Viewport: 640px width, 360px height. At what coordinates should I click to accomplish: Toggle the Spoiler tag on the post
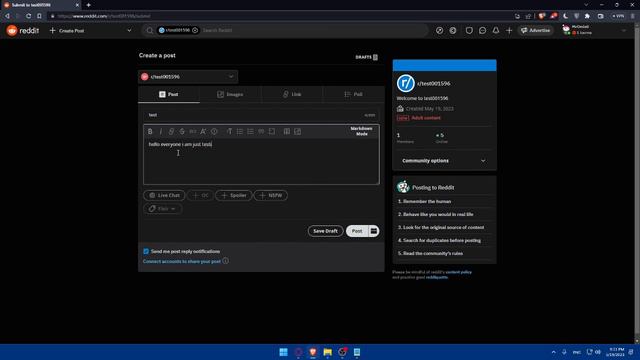[x=234, y=196]
